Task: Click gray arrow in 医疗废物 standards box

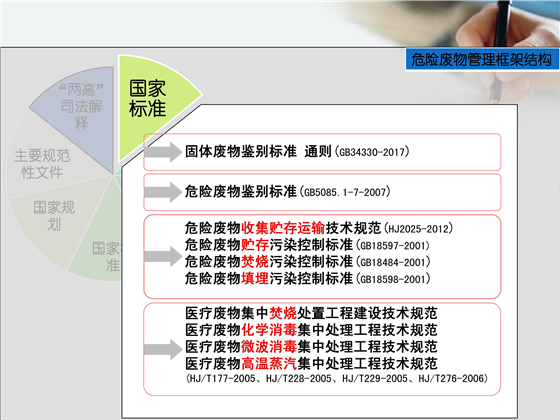Action: coord(163,349)
